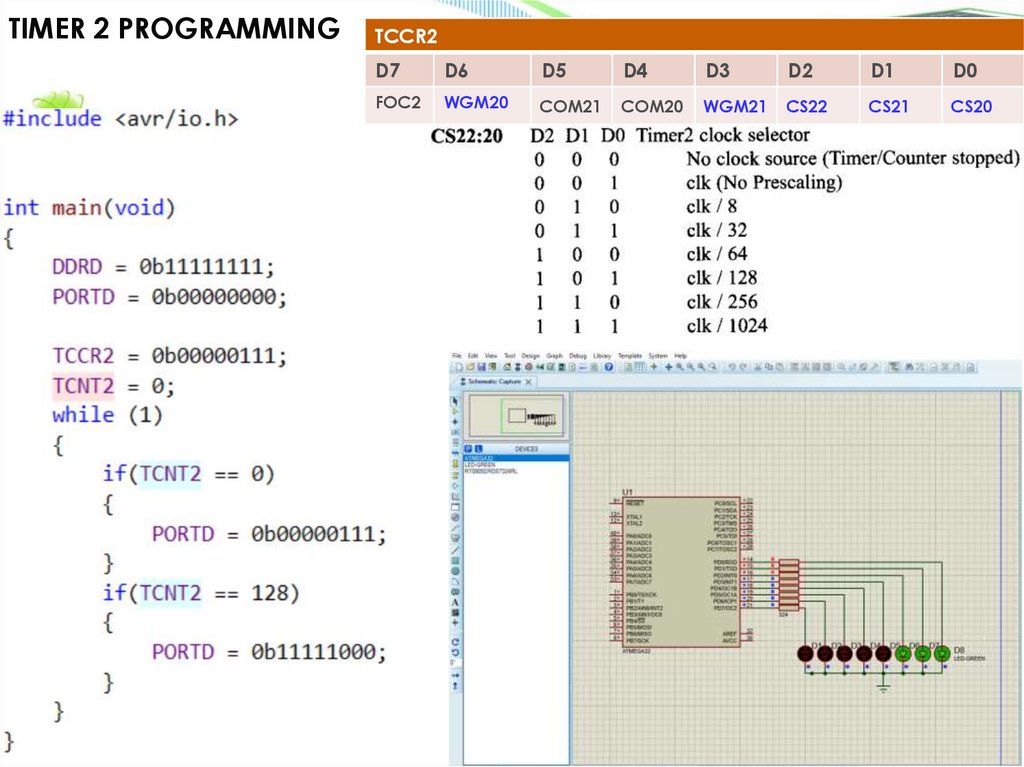Select the arrow selection mode tool
1024x767 pixels.
[x=456, y=400]
